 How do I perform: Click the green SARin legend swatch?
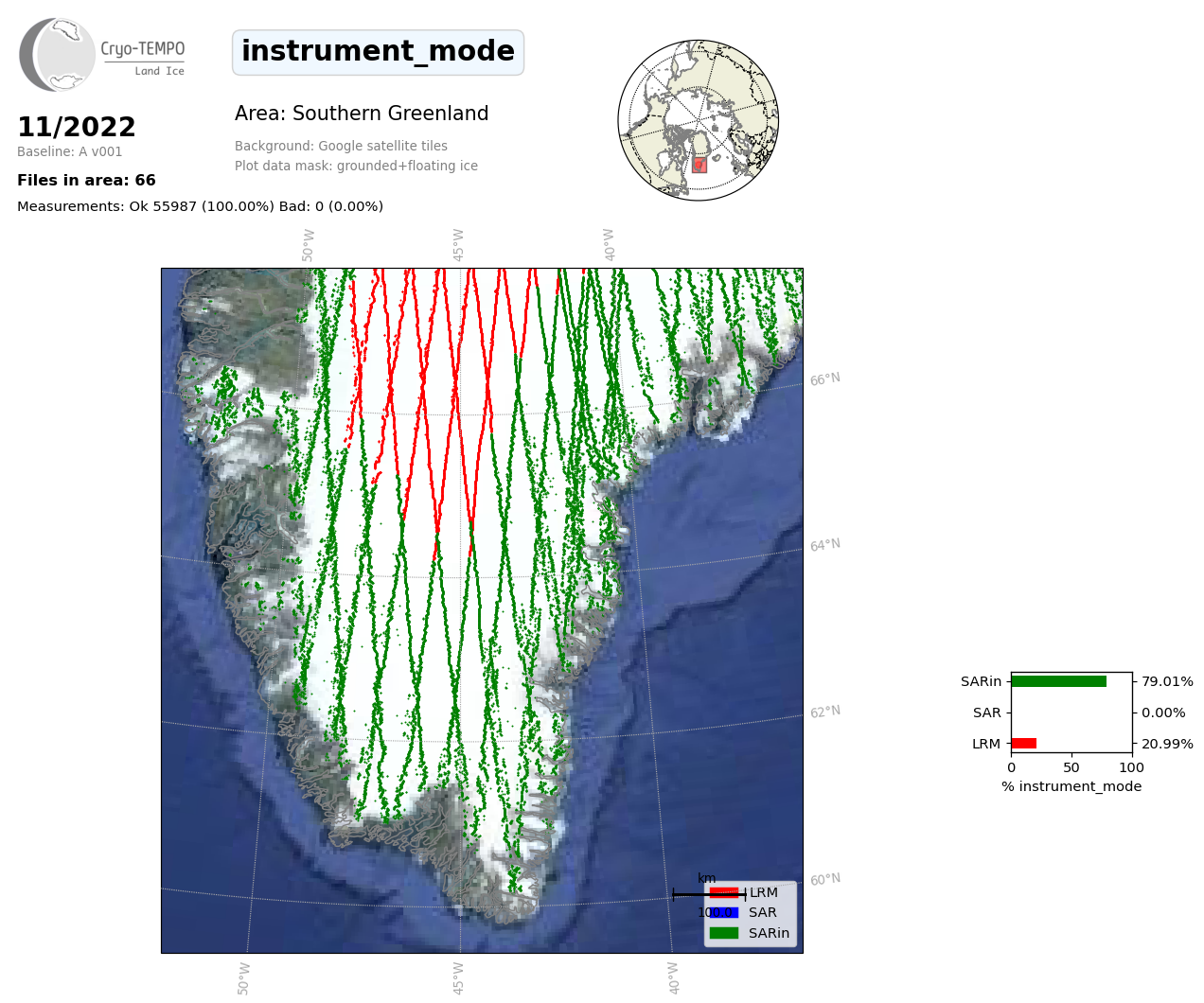[x=724, y=933]
